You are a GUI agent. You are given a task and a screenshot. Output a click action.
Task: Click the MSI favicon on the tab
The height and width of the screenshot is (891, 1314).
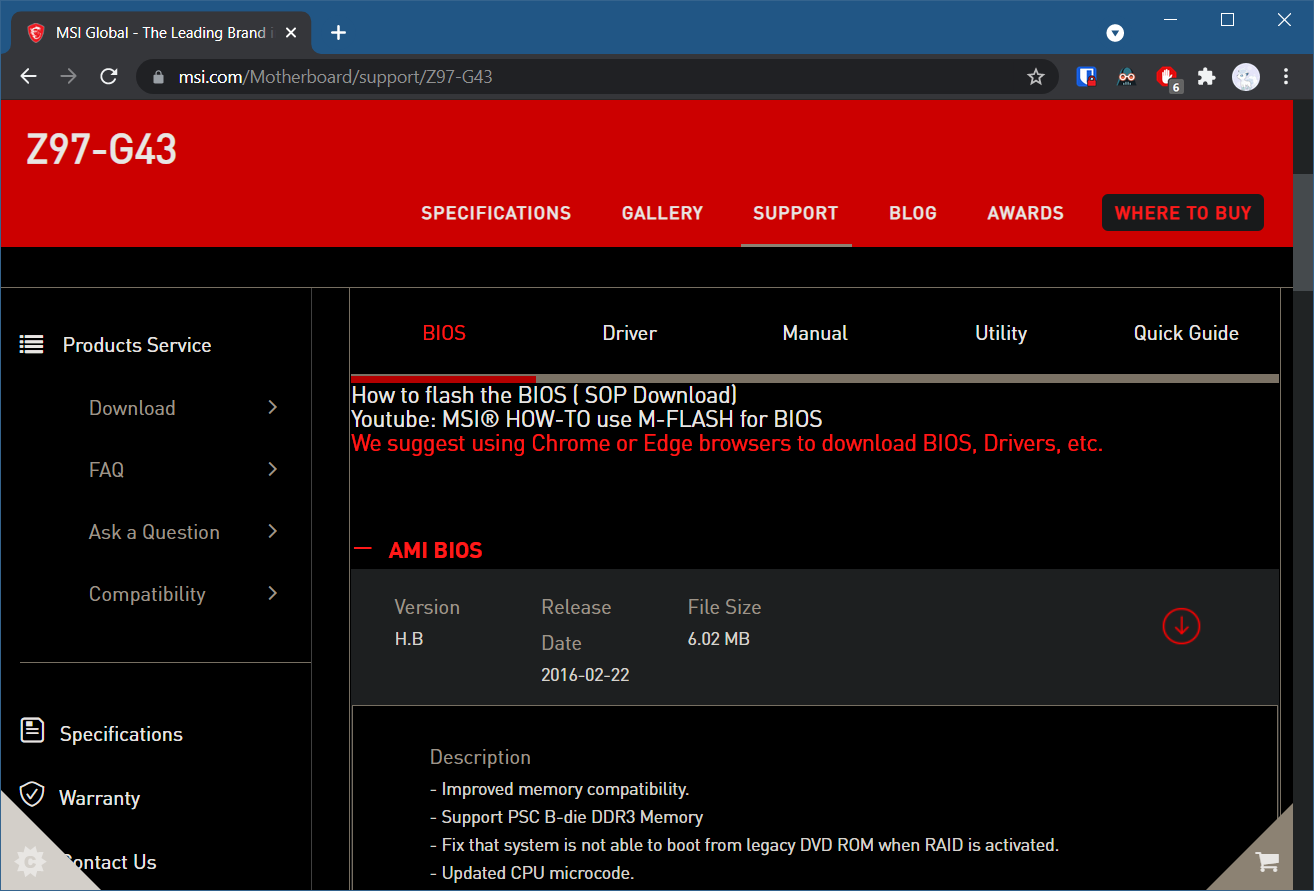click(x=35, y=32)
